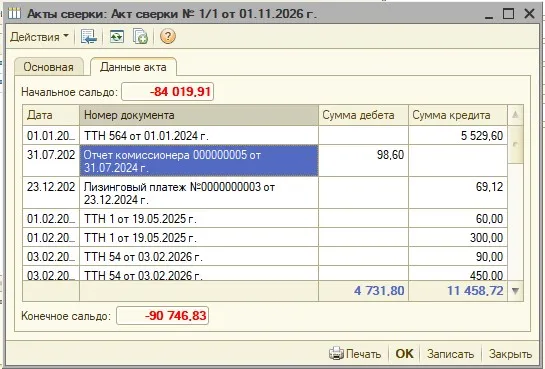Select Лизинговый платеж №0000000003 row
Image resolution: width=545 pixels, height=369 pixels.
[265, 193]
